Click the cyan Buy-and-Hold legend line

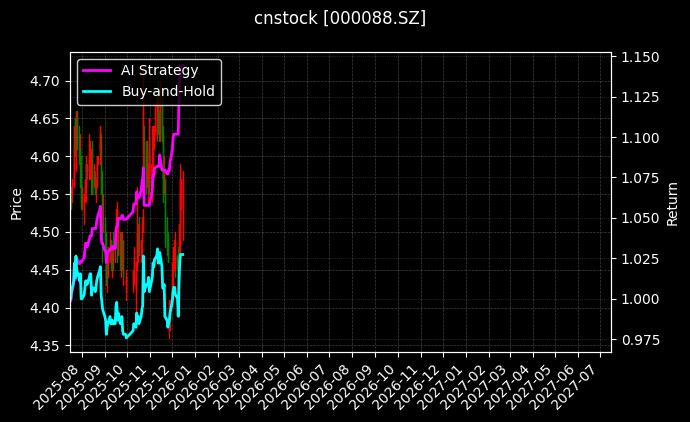pos(97,91)
